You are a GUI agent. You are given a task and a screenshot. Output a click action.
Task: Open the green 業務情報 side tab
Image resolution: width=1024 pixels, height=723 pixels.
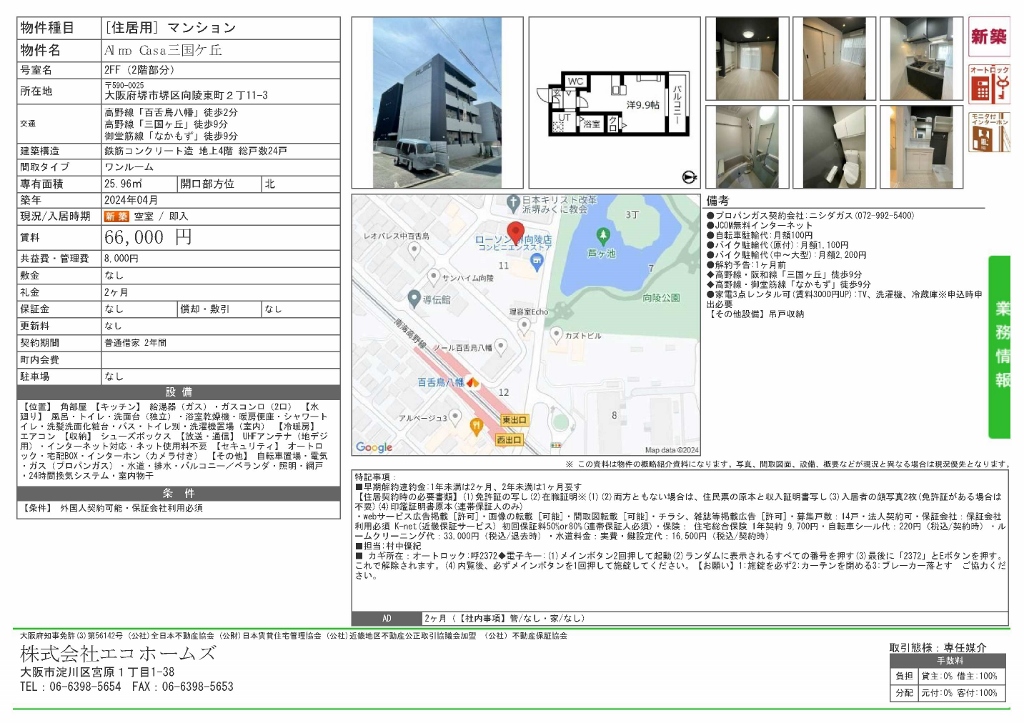click(x=1000, y=346)
